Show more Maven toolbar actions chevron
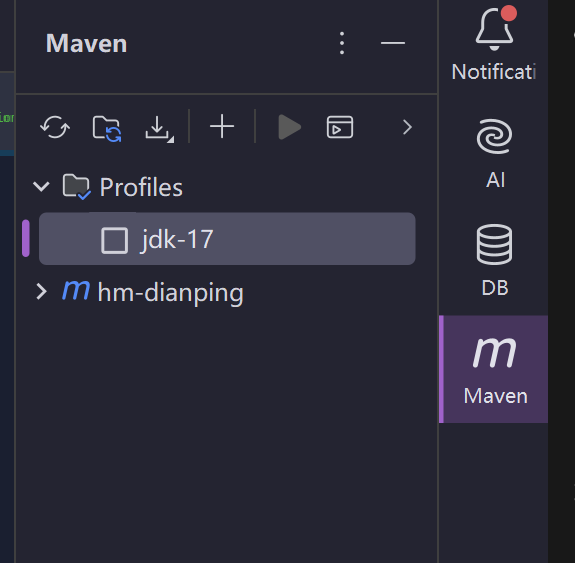 [407, 127]
